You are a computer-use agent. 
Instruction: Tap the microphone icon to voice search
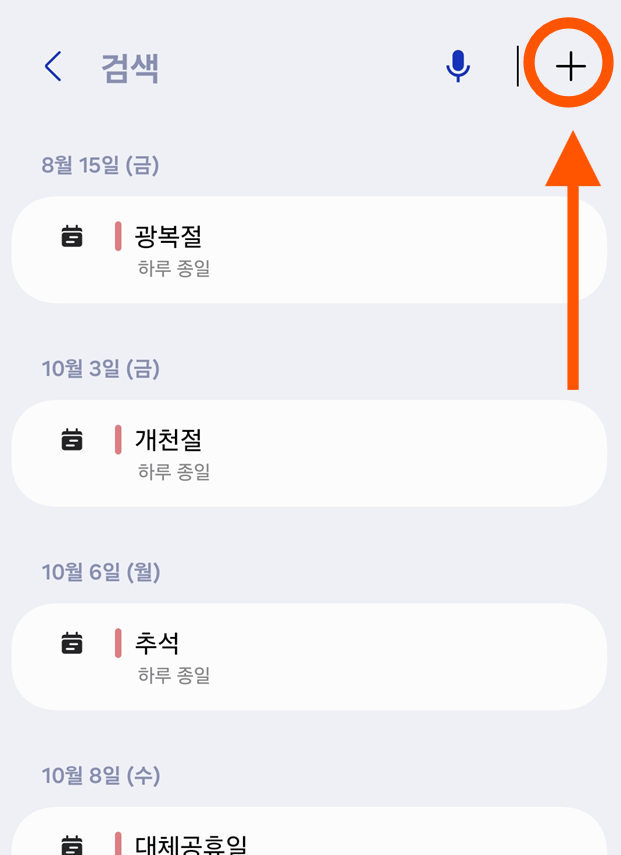click(458, 64)
